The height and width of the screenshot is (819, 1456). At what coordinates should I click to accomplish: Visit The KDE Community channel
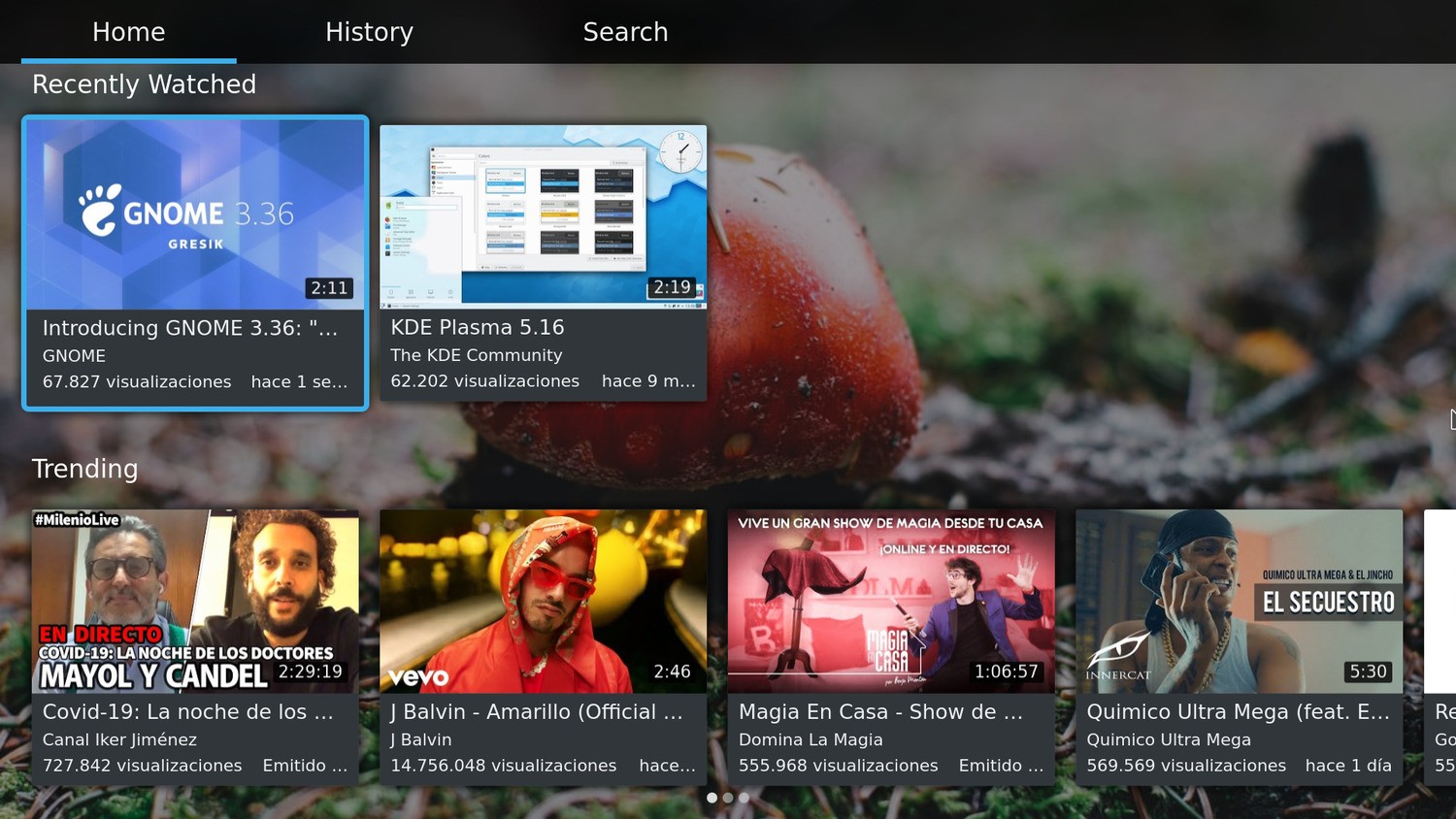click(476, 355)
